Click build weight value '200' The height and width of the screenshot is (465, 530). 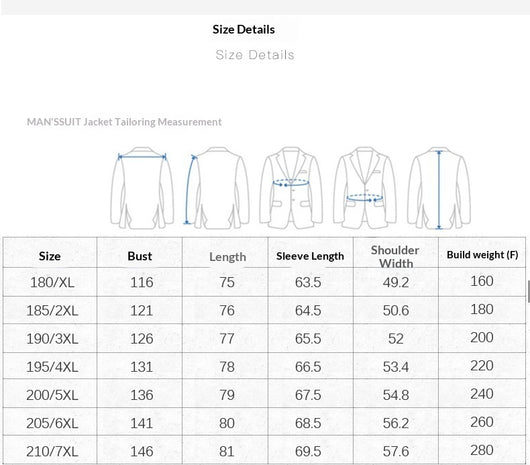point(482,338)
